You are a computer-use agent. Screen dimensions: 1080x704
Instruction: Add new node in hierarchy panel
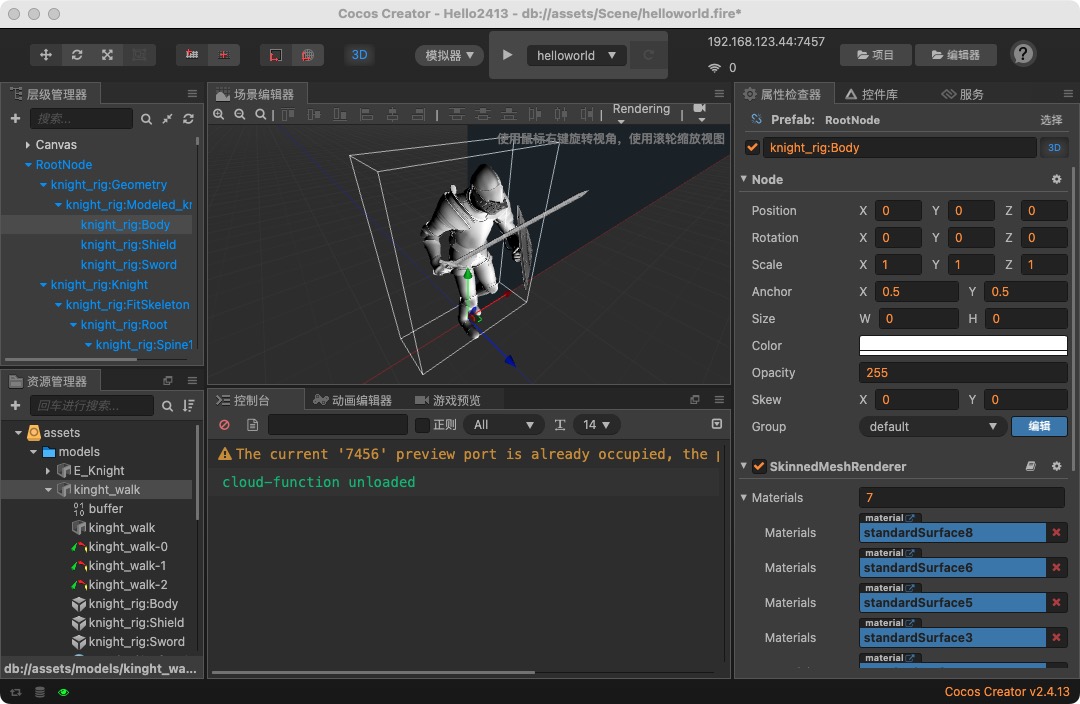tap(15, 119)
